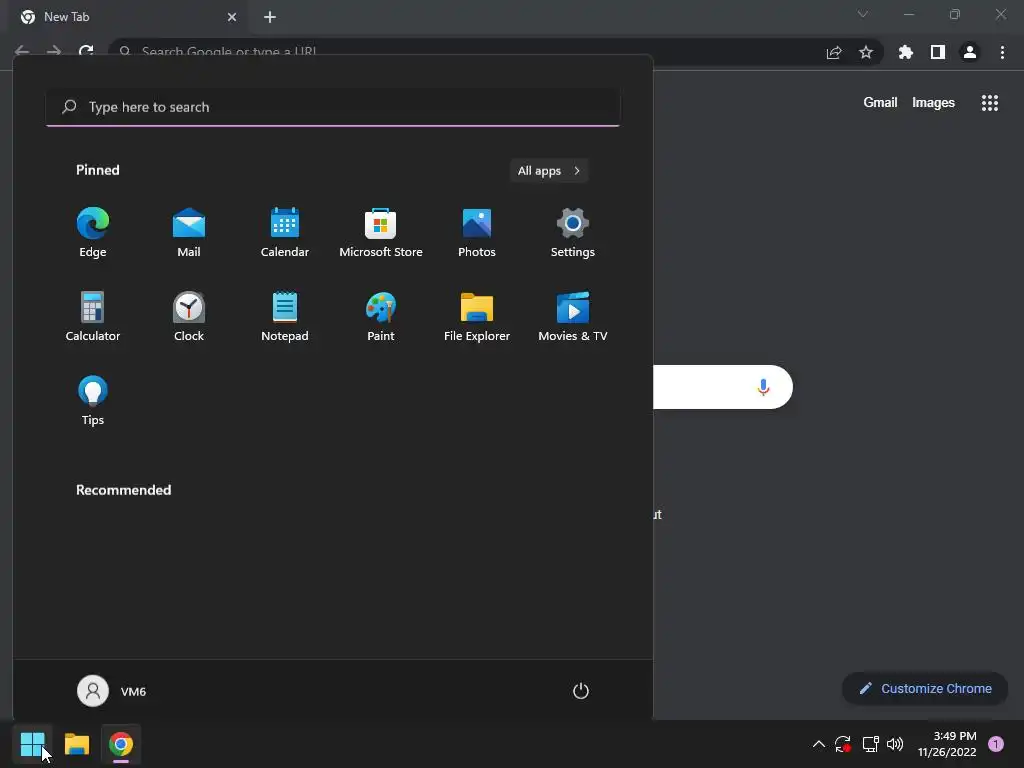Click the power button in Start menu

581,691
